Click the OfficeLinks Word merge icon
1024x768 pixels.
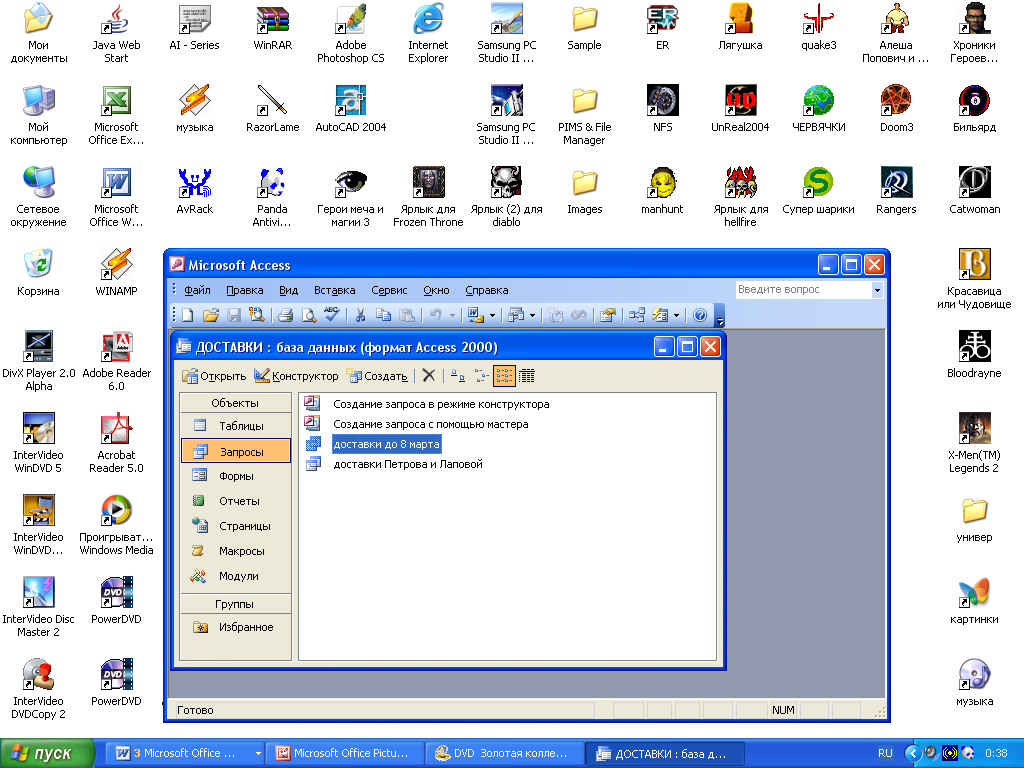(x=476, y=315)
